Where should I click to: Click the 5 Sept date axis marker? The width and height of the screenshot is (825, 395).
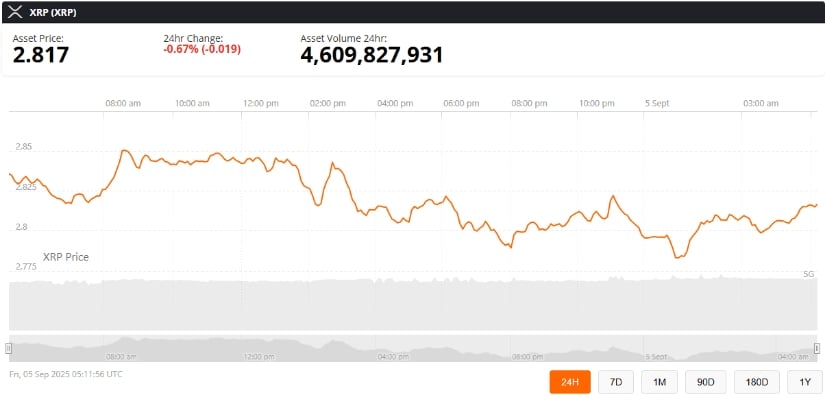point(657,104)
